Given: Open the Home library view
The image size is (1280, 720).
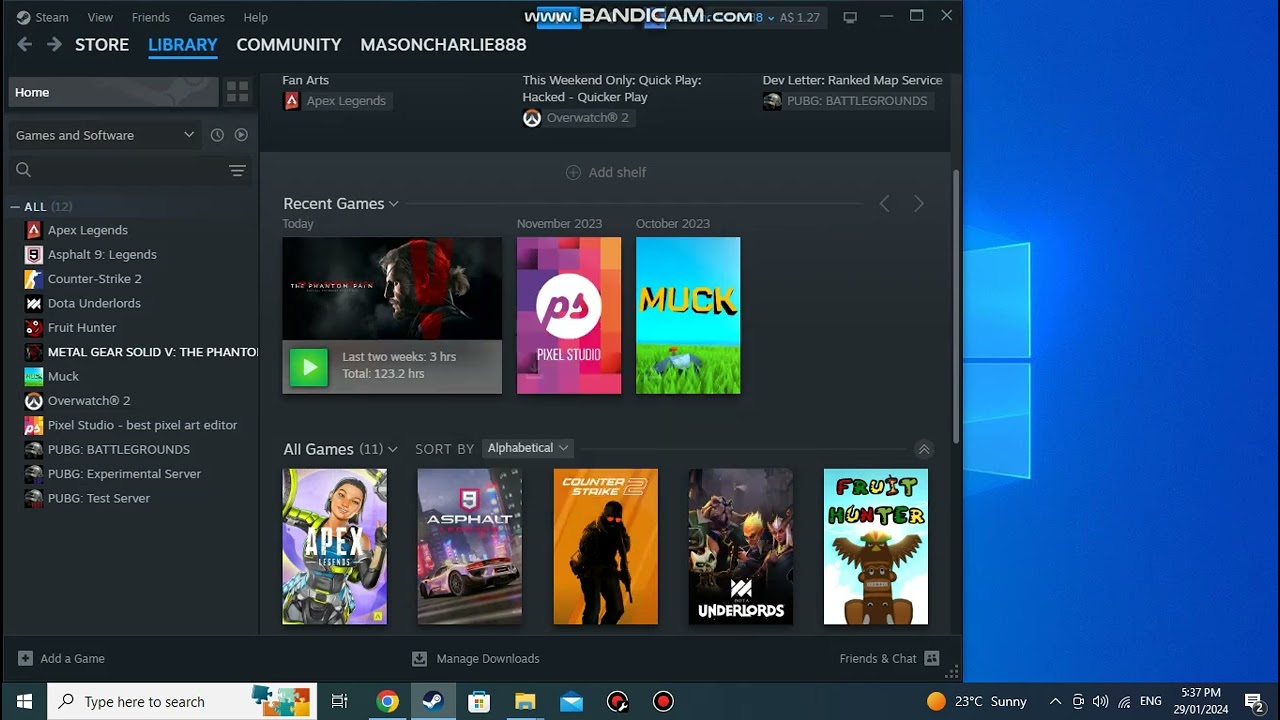Looking at the screenshot, I should [112, 92].
